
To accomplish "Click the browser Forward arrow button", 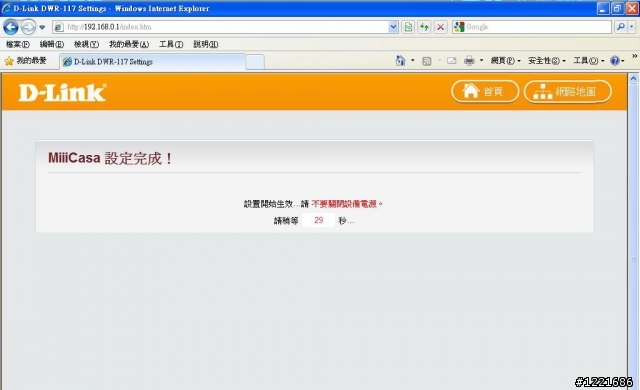I will 28,27.
